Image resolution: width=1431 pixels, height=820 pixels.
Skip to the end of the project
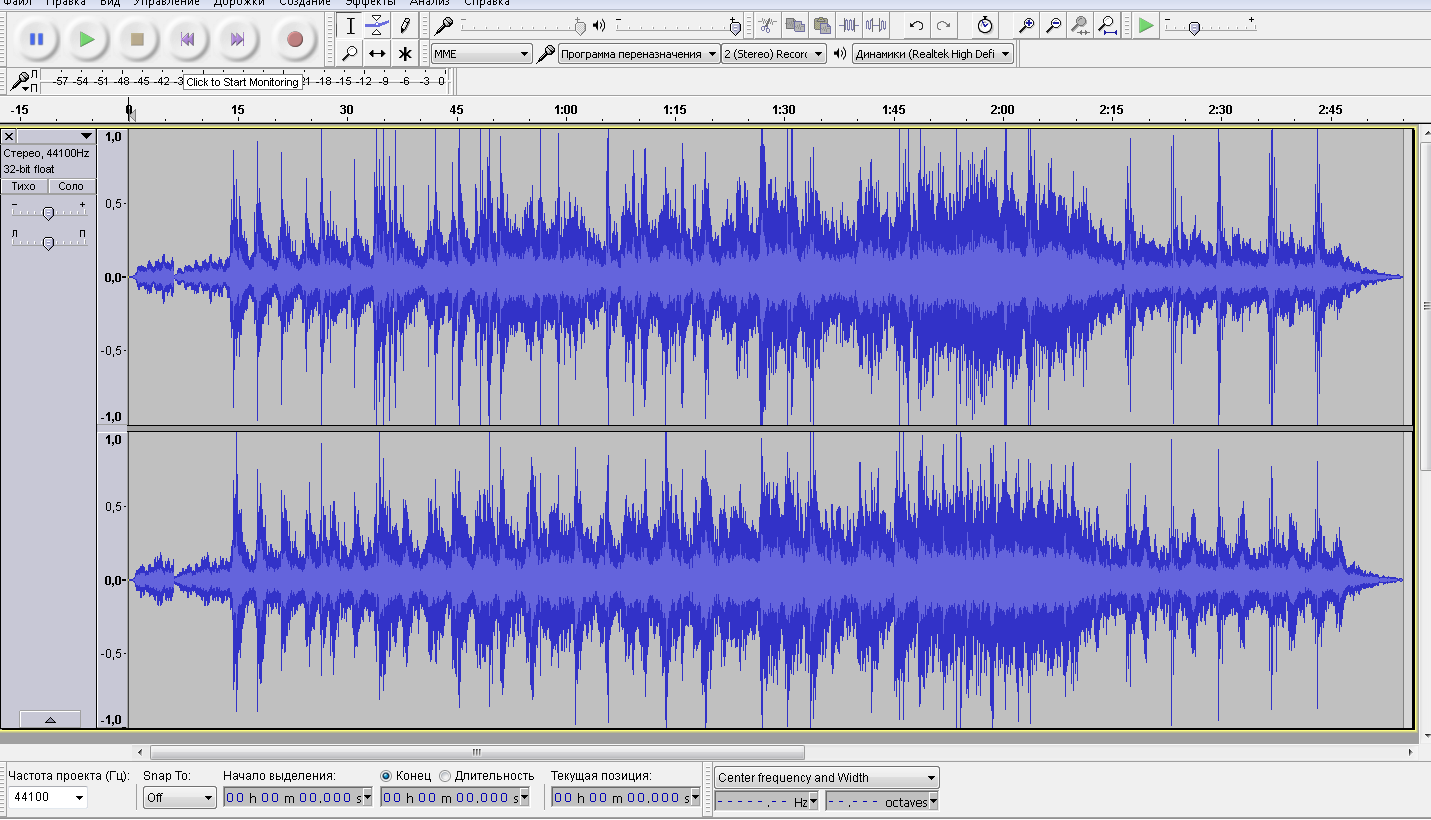click(237, 39)
